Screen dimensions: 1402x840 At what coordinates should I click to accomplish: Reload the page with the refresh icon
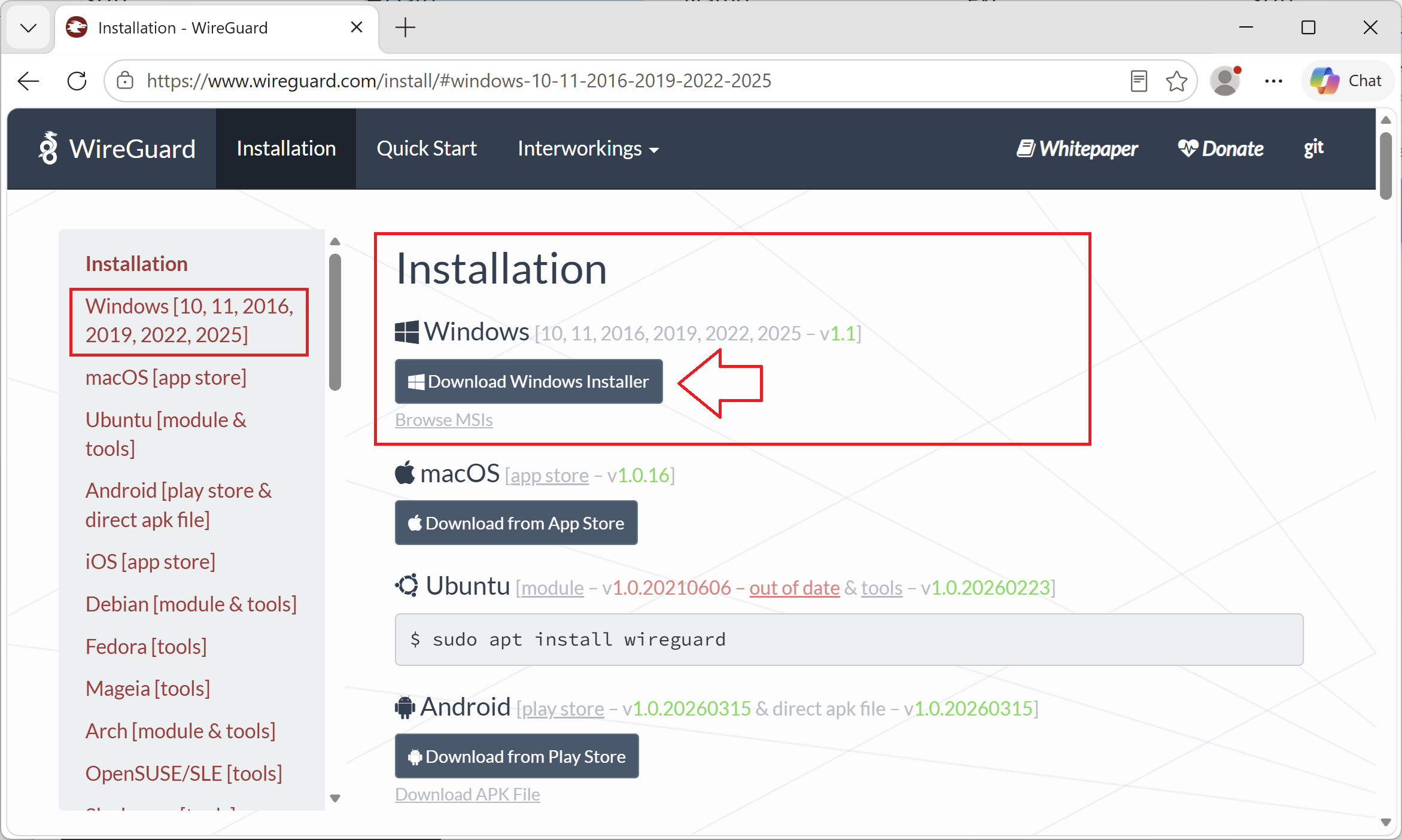tap(77, 81)
